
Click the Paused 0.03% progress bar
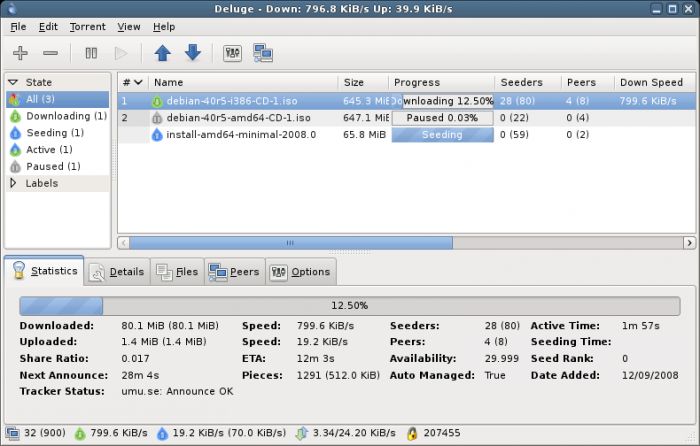(x=442, y=118)
